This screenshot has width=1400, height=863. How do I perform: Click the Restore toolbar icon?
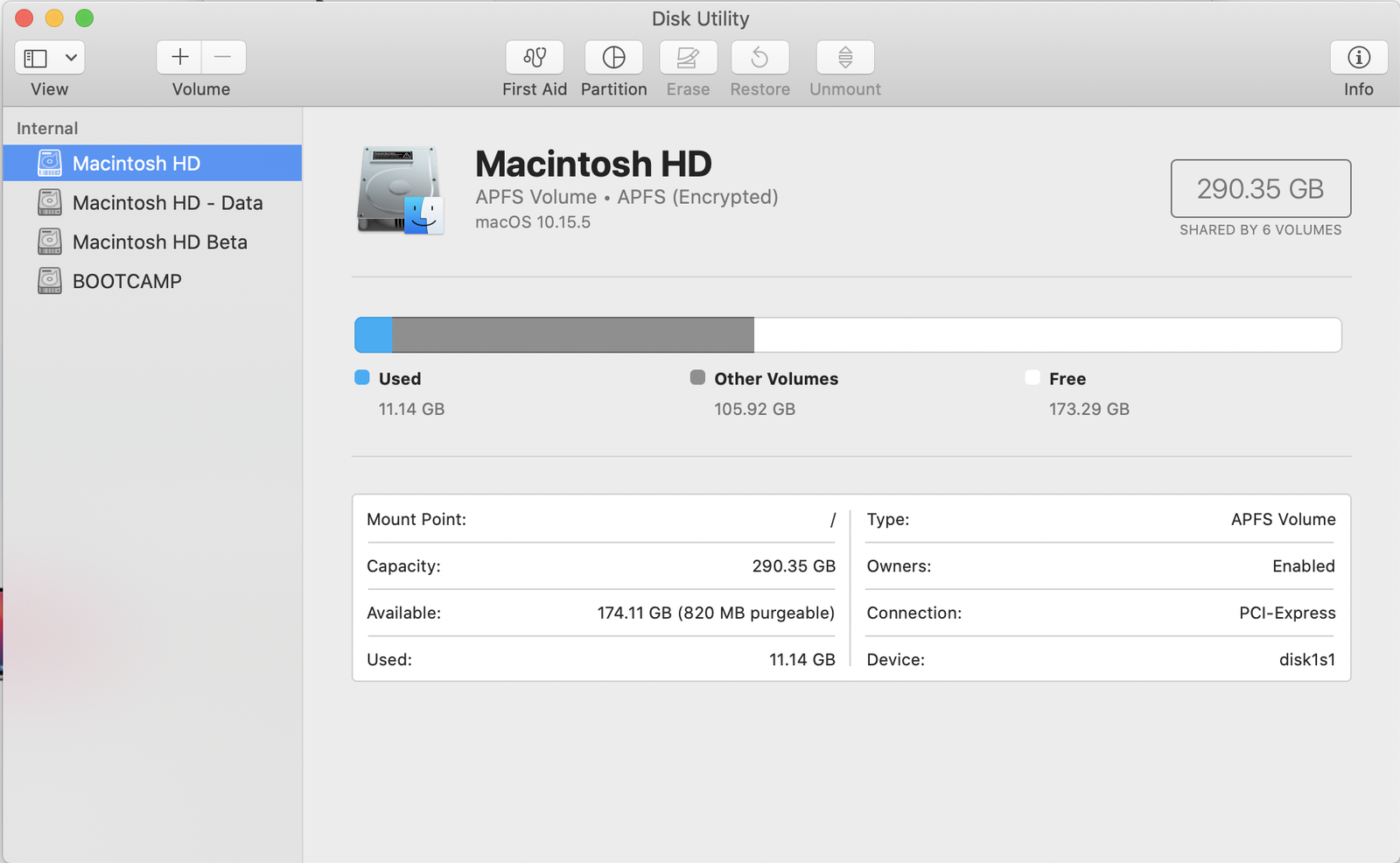tap(760, 58)
